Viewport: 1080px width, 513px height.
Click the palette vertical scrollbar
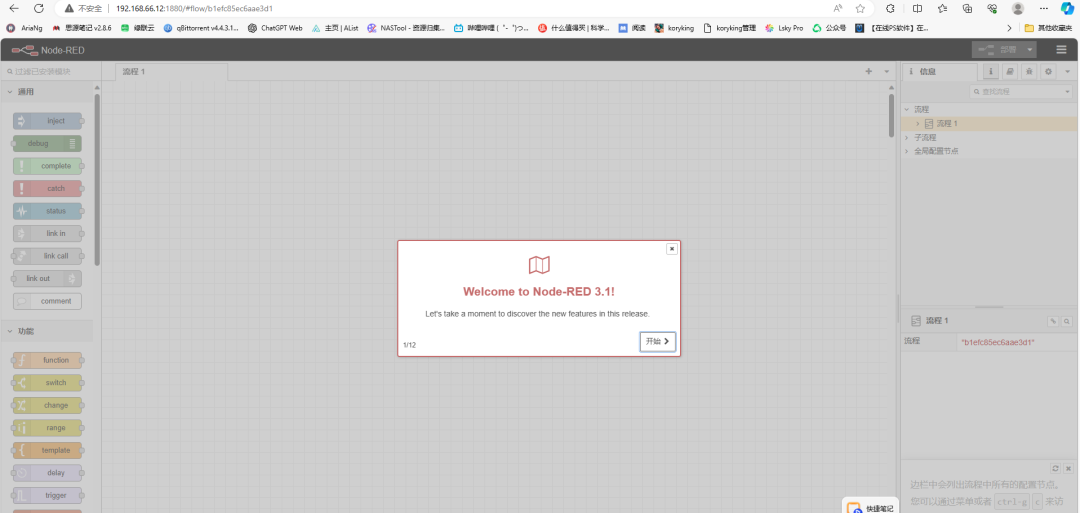97,179
